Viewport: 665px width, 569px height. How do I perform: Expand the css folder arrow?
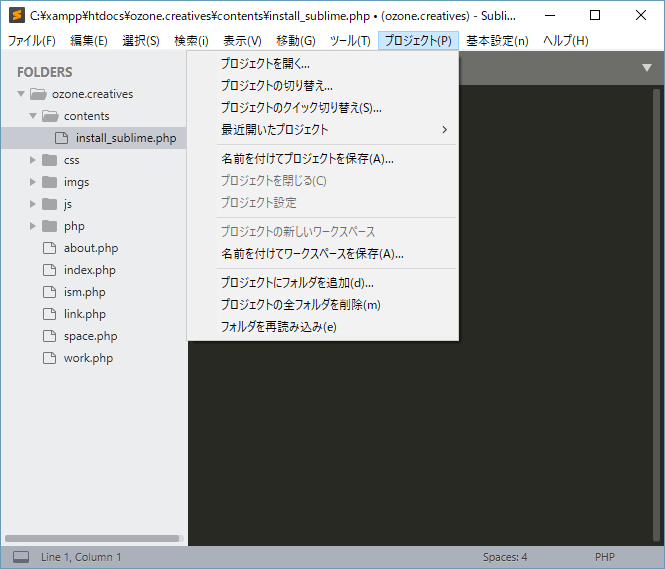(33, 160)
